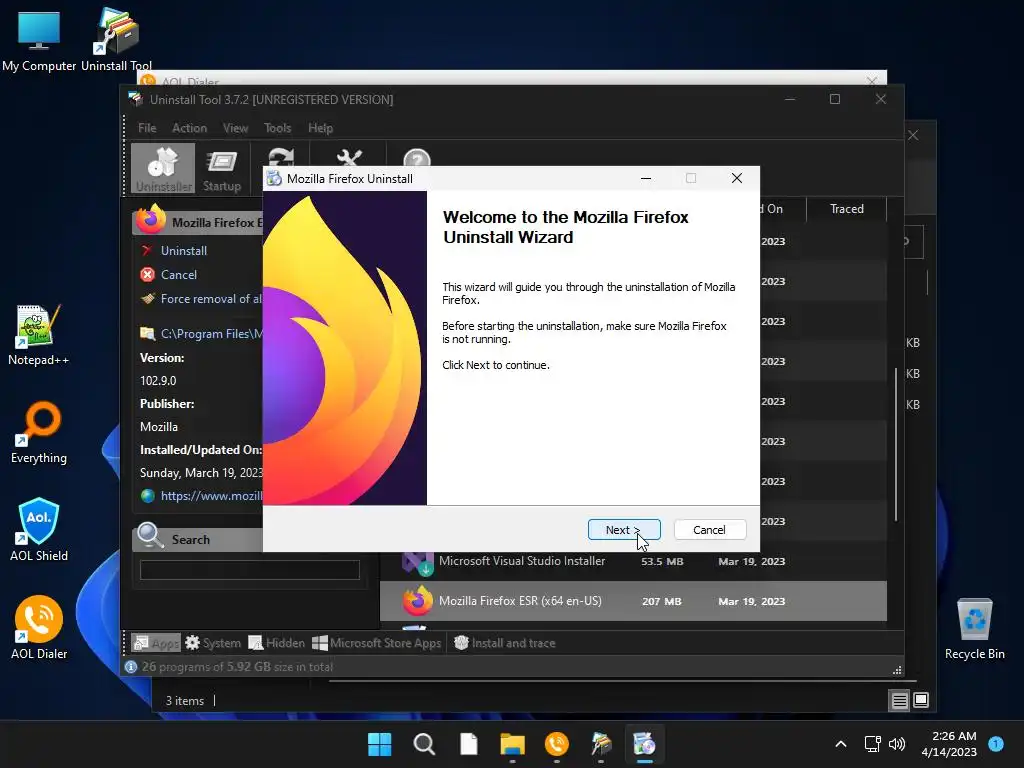Click the Uninstall link in sidebar
Image resolution: width=1024 pixels, height=768 pixels.
pyautogui.click(x=184, y=251)
